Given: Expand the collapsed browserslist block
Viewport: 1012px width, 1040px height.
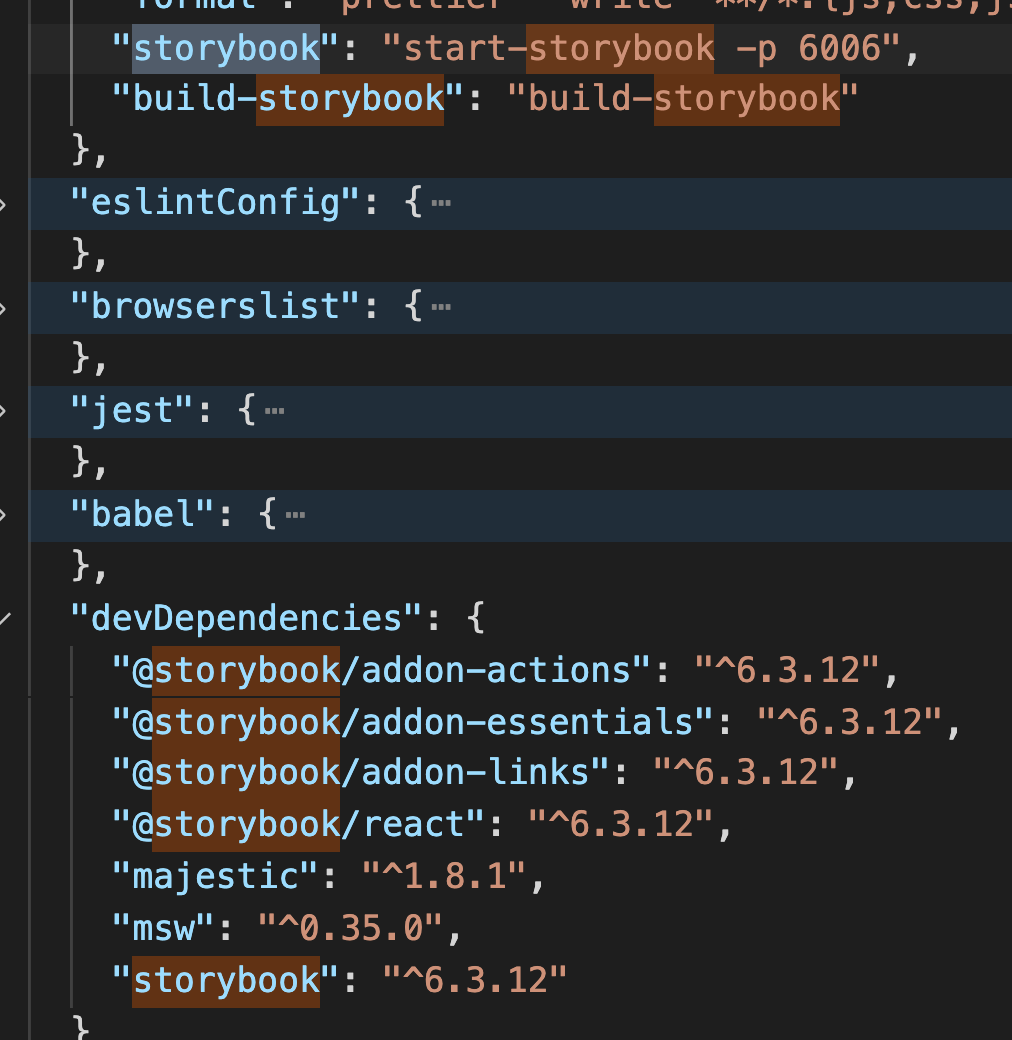Looking at the screenshot, I should click(x=3, y=308).
